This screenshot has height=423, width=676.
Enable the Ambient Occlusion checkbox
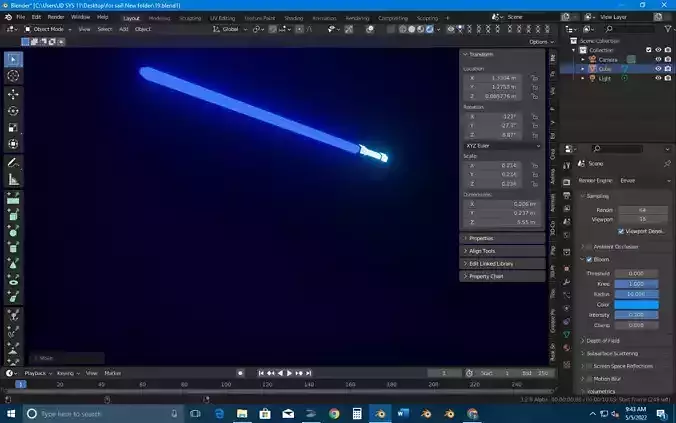point(589,247)
